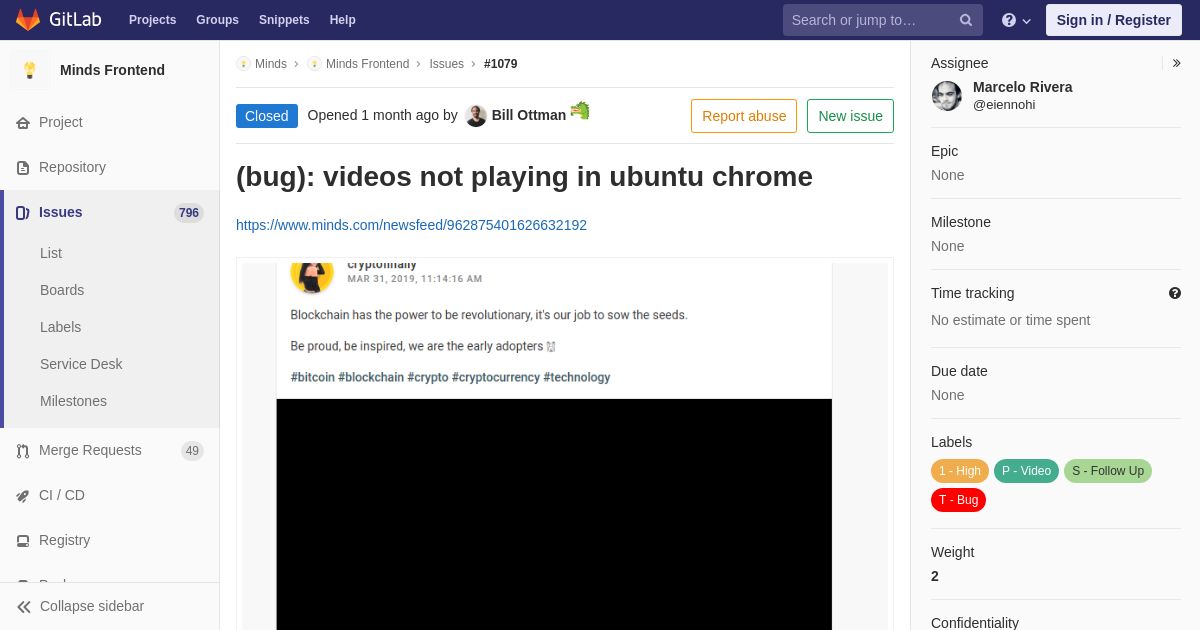Open the Merge Requests sidebar item
The height and width of the screenshot is (630, 1200).
[110, 450]
